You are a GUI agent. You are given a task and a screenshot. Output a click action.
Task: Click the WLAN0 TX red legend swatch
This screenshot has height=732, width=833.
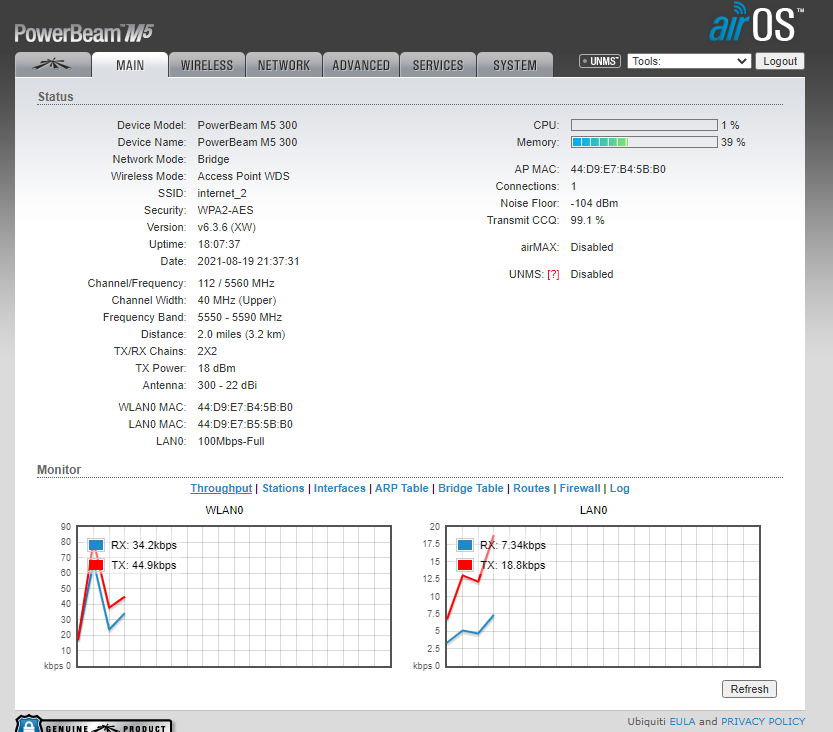click(x=96, y=565)
